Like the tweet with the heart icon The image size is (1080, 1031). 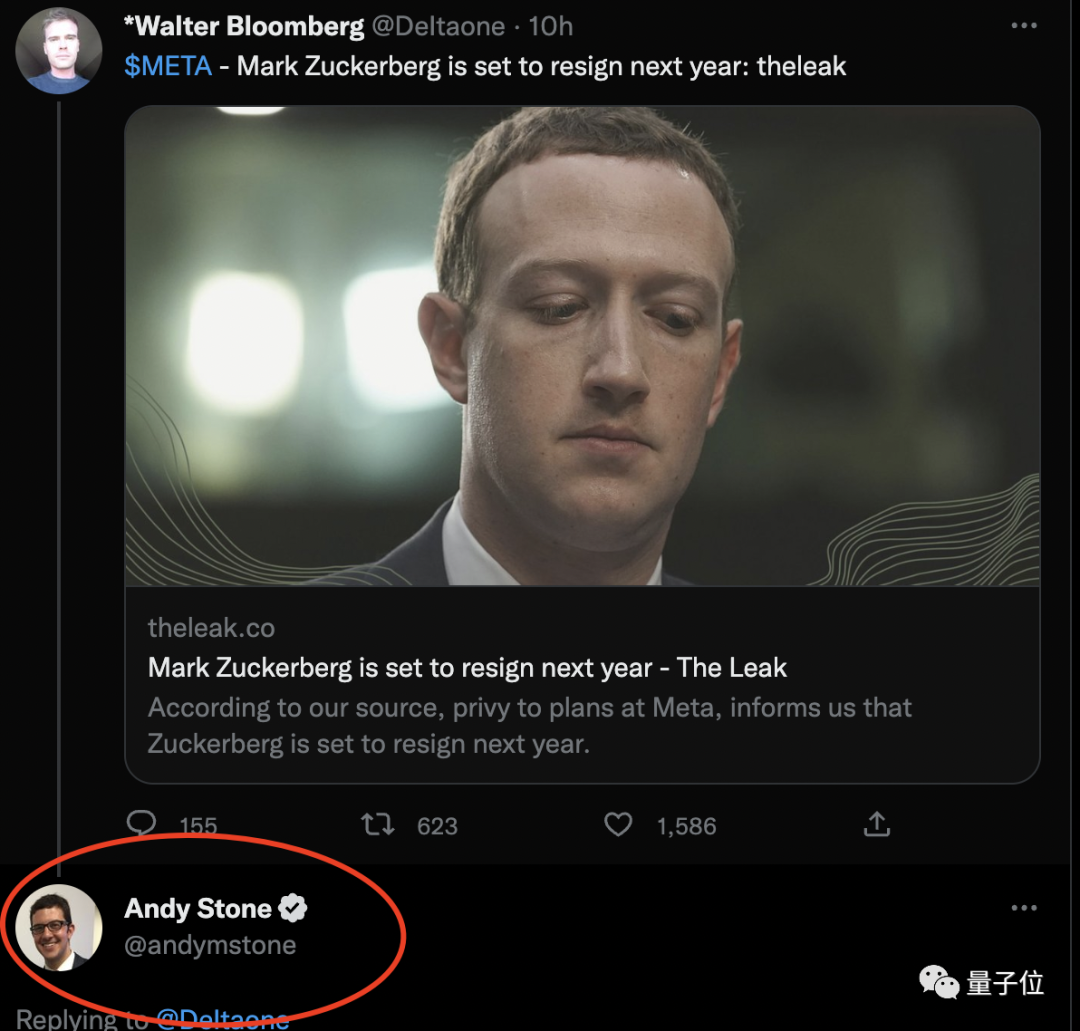[619, 825]
